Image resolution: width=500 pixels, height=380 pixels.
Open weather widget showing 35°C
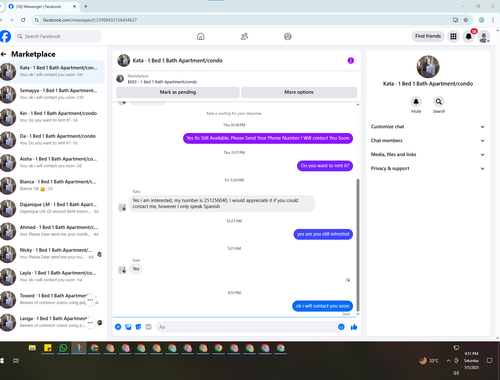[x=429, y=360]
